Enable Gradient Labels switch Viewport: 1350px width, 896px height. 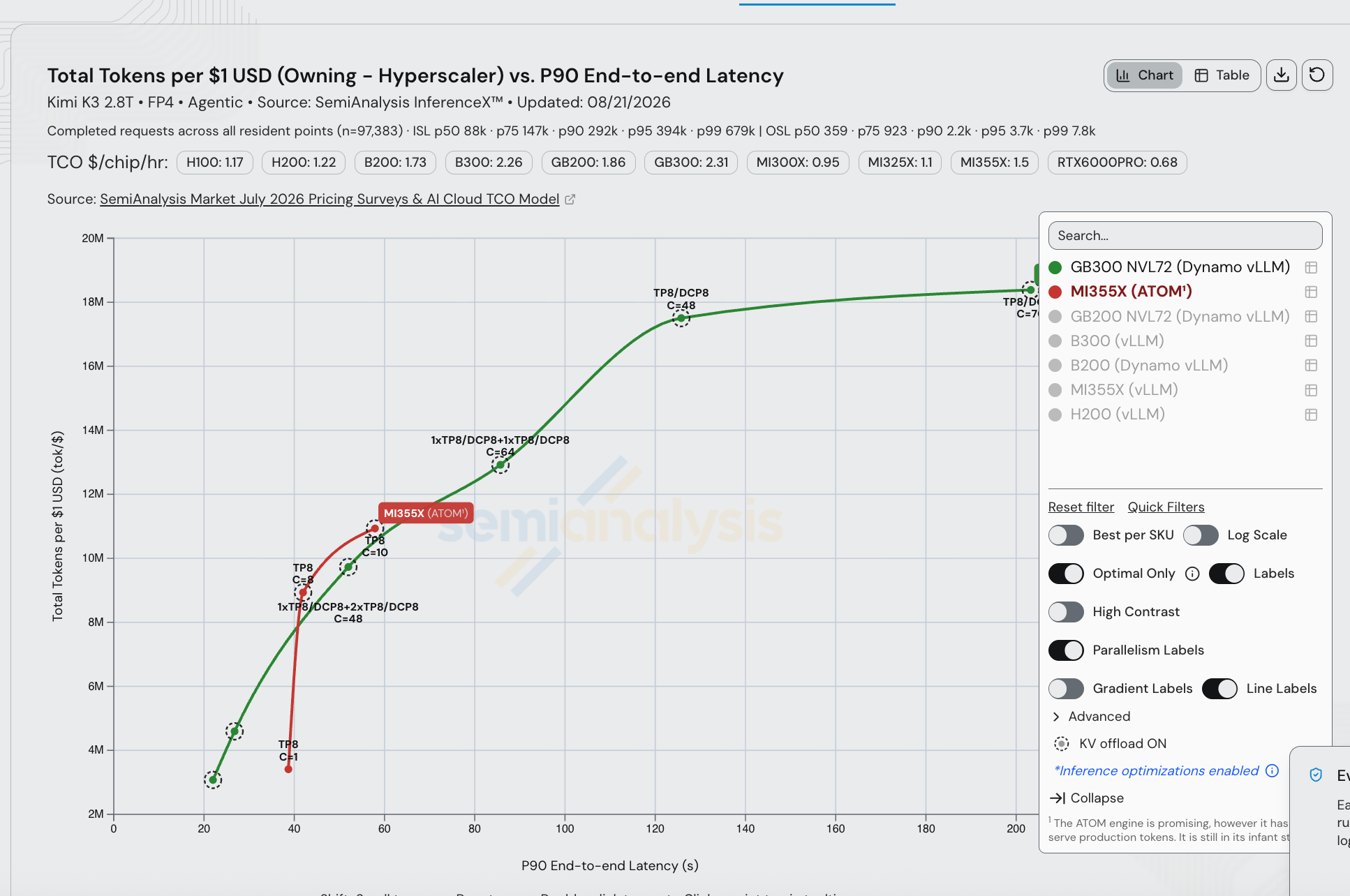[x=1066, y=689]
